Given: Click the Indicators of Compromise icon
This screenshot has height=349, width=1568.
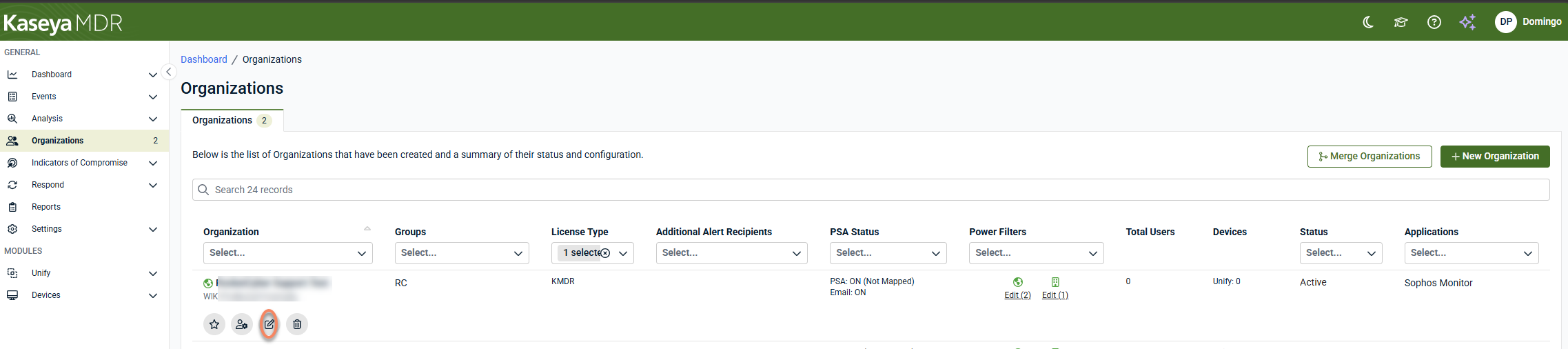Looking at the screenshot, I should [x=12, y=163].
